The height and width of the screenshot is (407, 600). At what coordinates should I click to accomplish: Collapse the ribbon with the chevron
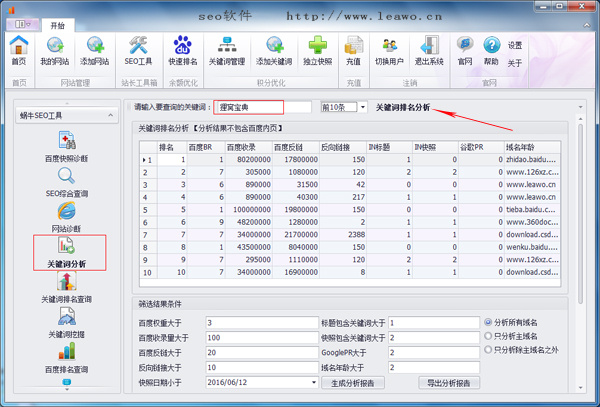tap(587, 26)
